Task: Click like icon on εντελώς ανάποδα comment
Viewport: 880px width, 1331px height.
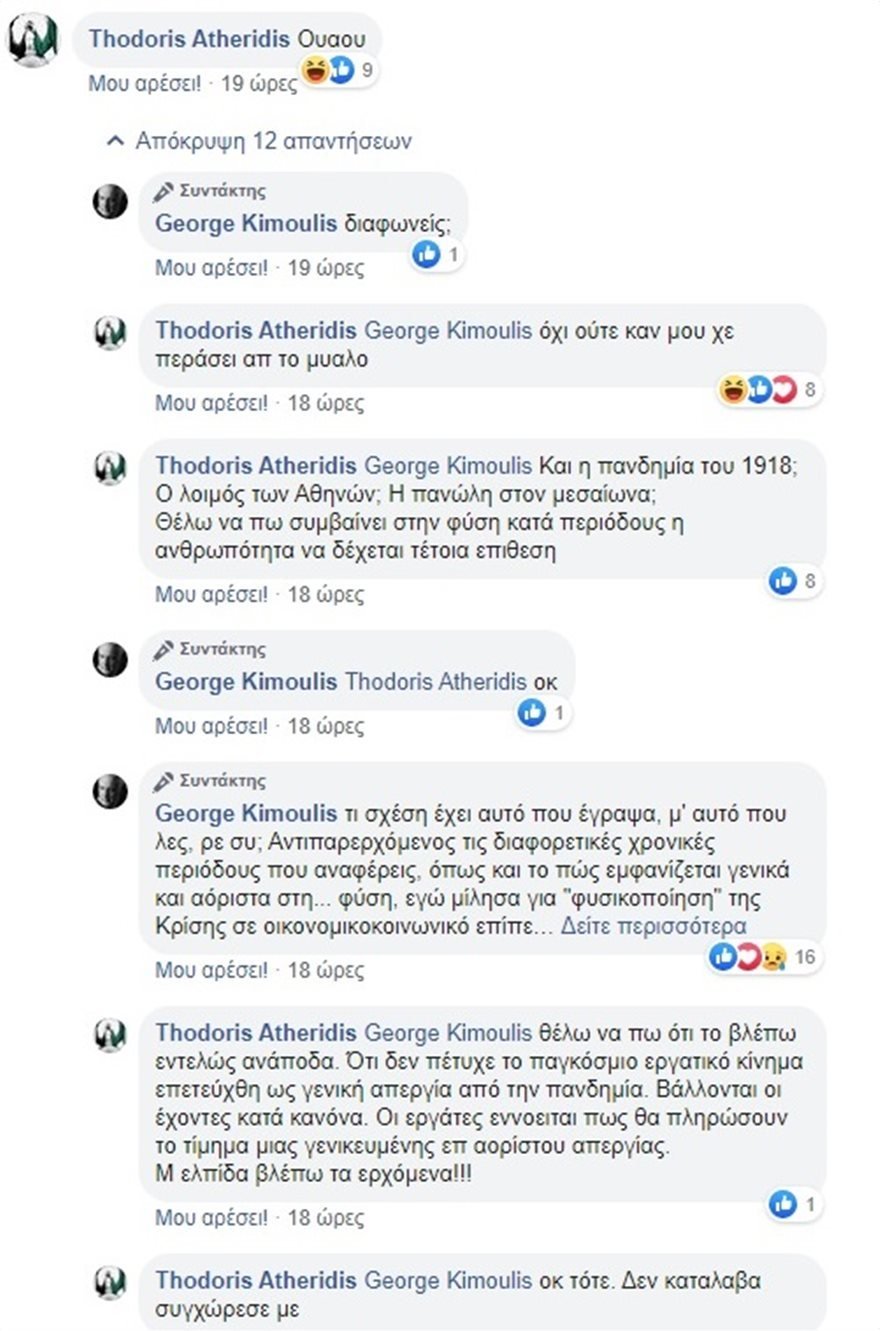Action: [782, 1205]
